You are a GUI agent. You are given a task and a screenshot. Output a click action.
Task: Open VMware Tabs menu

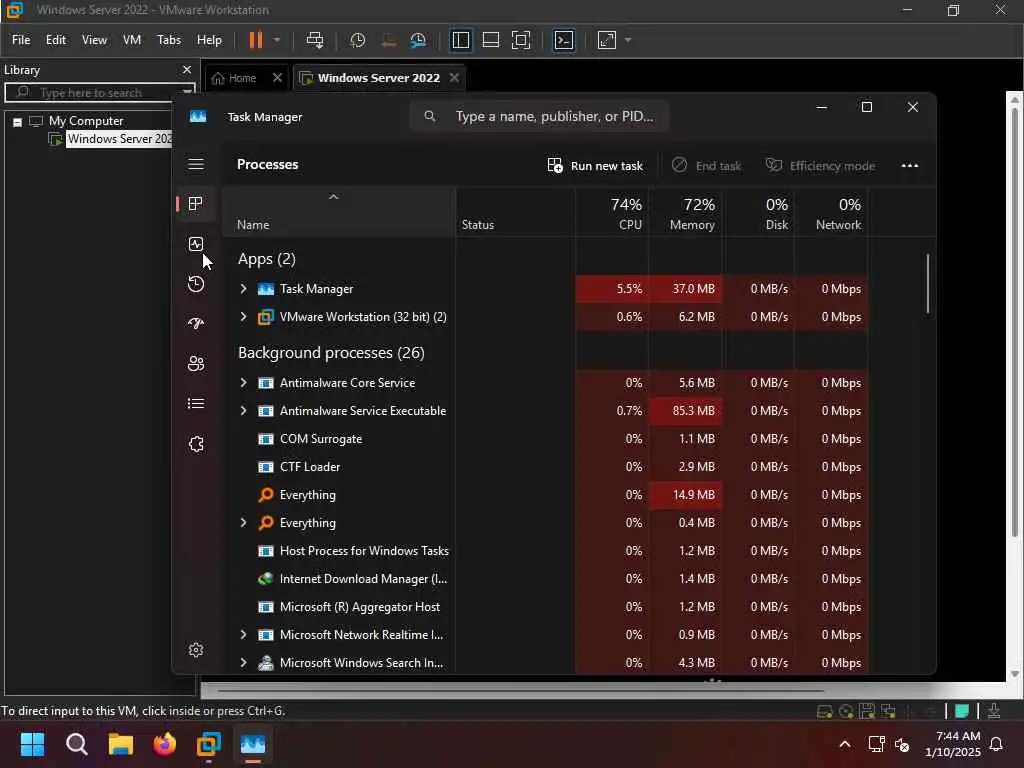(x=168, y=40)
